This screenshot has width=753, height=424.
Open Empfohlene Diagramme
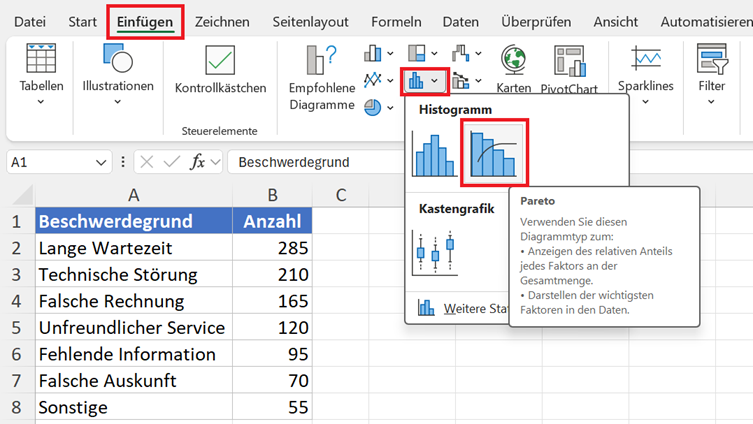[322, 78]
